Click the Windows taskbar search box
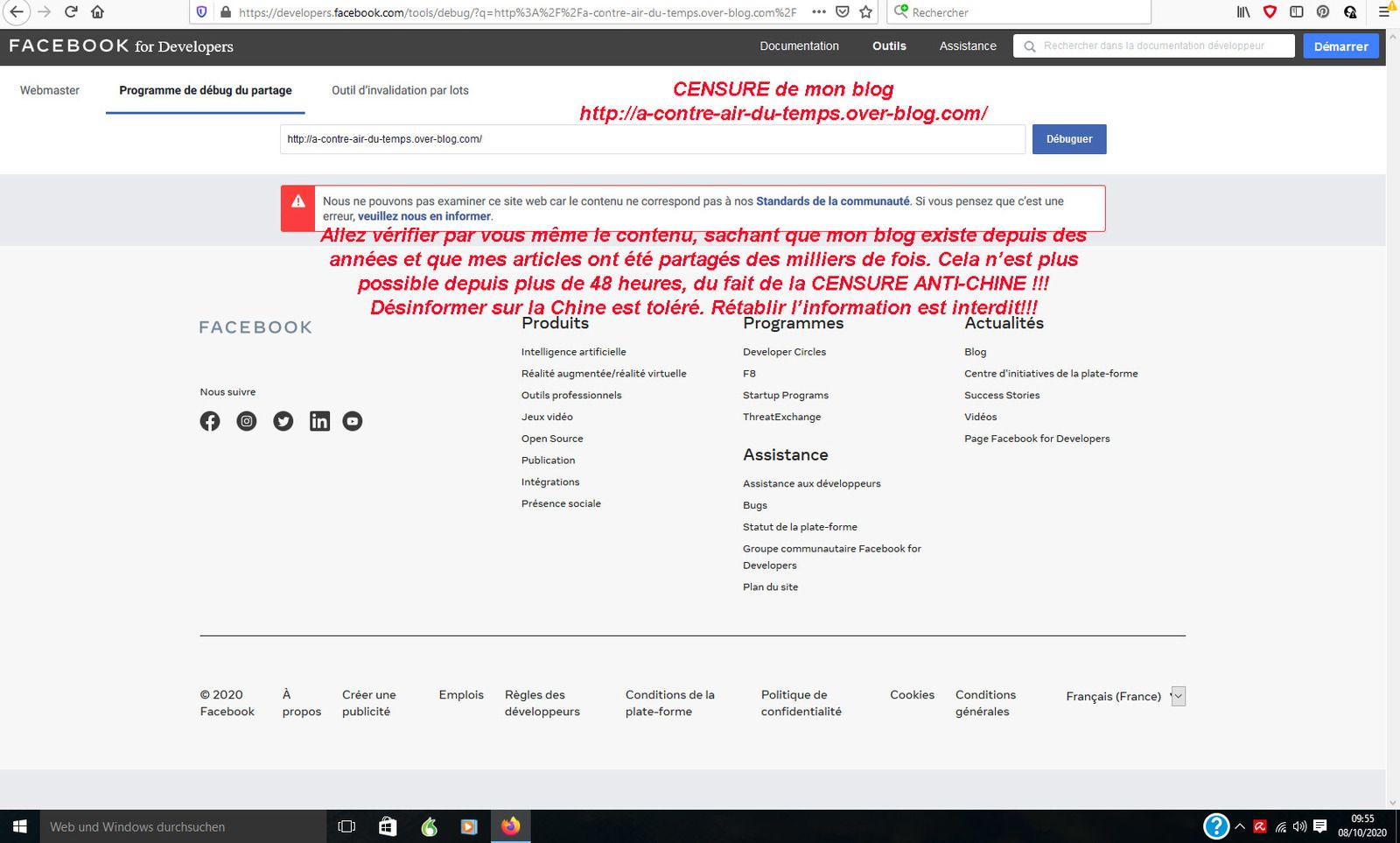The width and height of the screenshot is (1400, 843). (182, 826)
